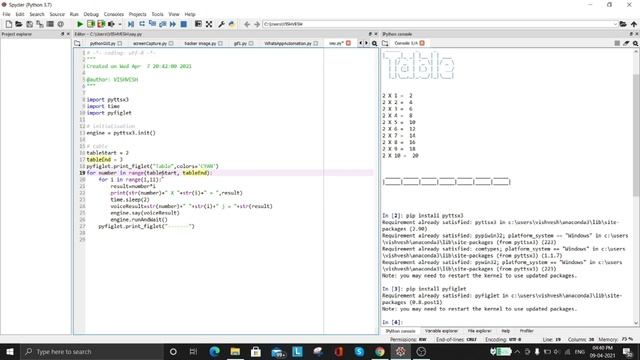Go forward to the next cursor position
Image resolution: width=640 pixels, height=360 pixels.
(257, 24)
